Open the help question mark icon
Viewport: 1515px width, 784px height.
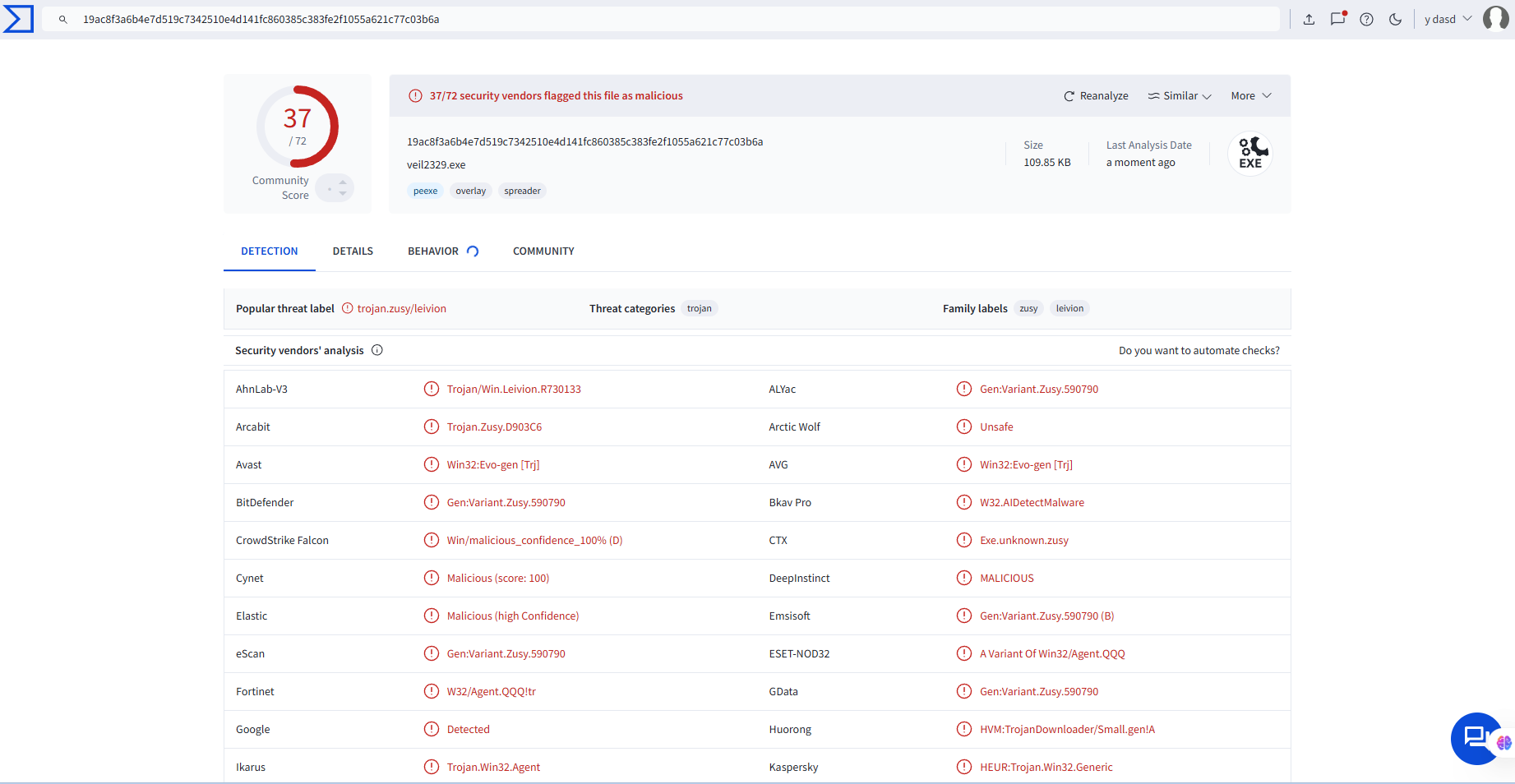point(1366,19)
